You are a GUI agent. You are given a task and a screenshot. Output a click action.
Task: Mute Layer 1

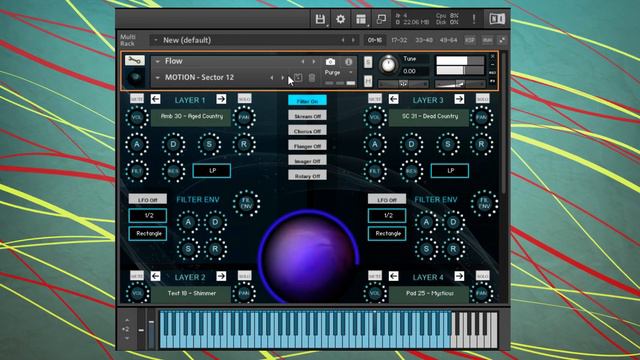pos(137,99)
